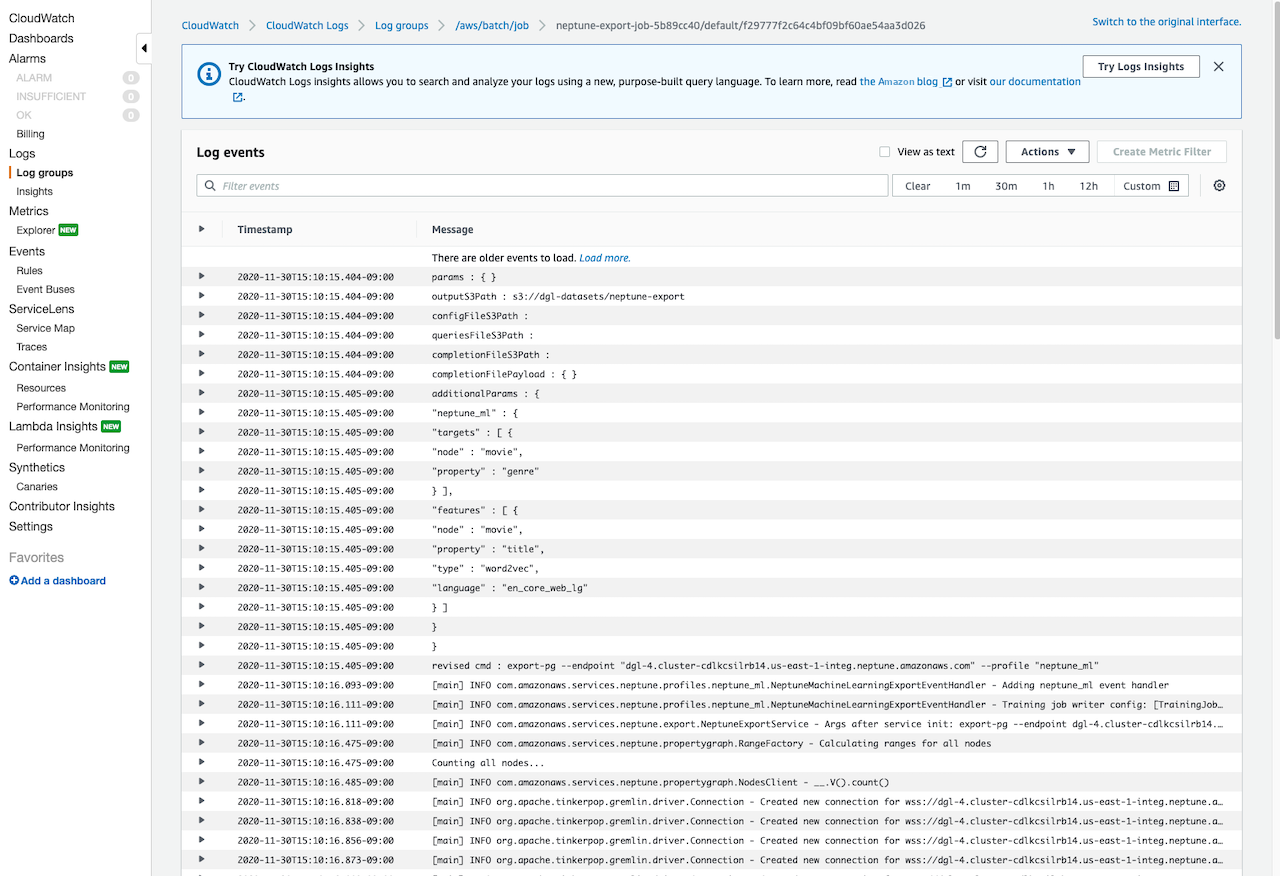Click the Try Logs Insights button
1280x876 pixels.
1140,67
